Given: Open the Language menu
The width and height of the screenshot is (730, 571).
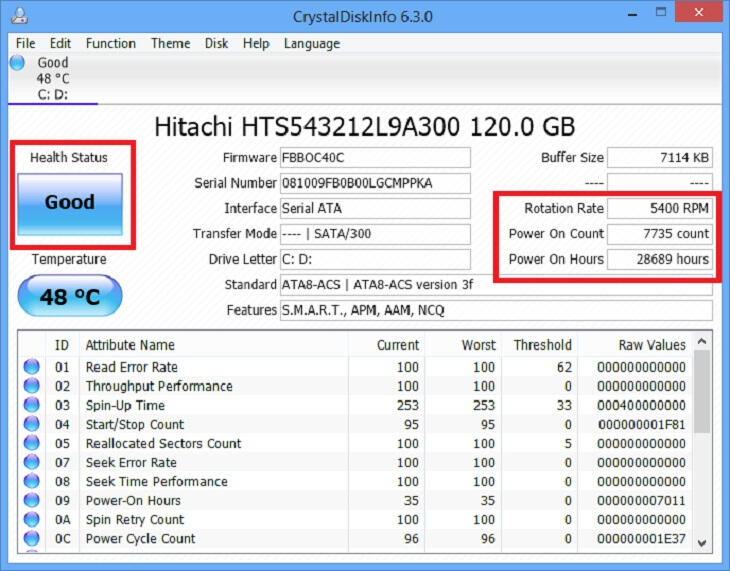Looking at the screenshot, I should click(x=311, y=43).
